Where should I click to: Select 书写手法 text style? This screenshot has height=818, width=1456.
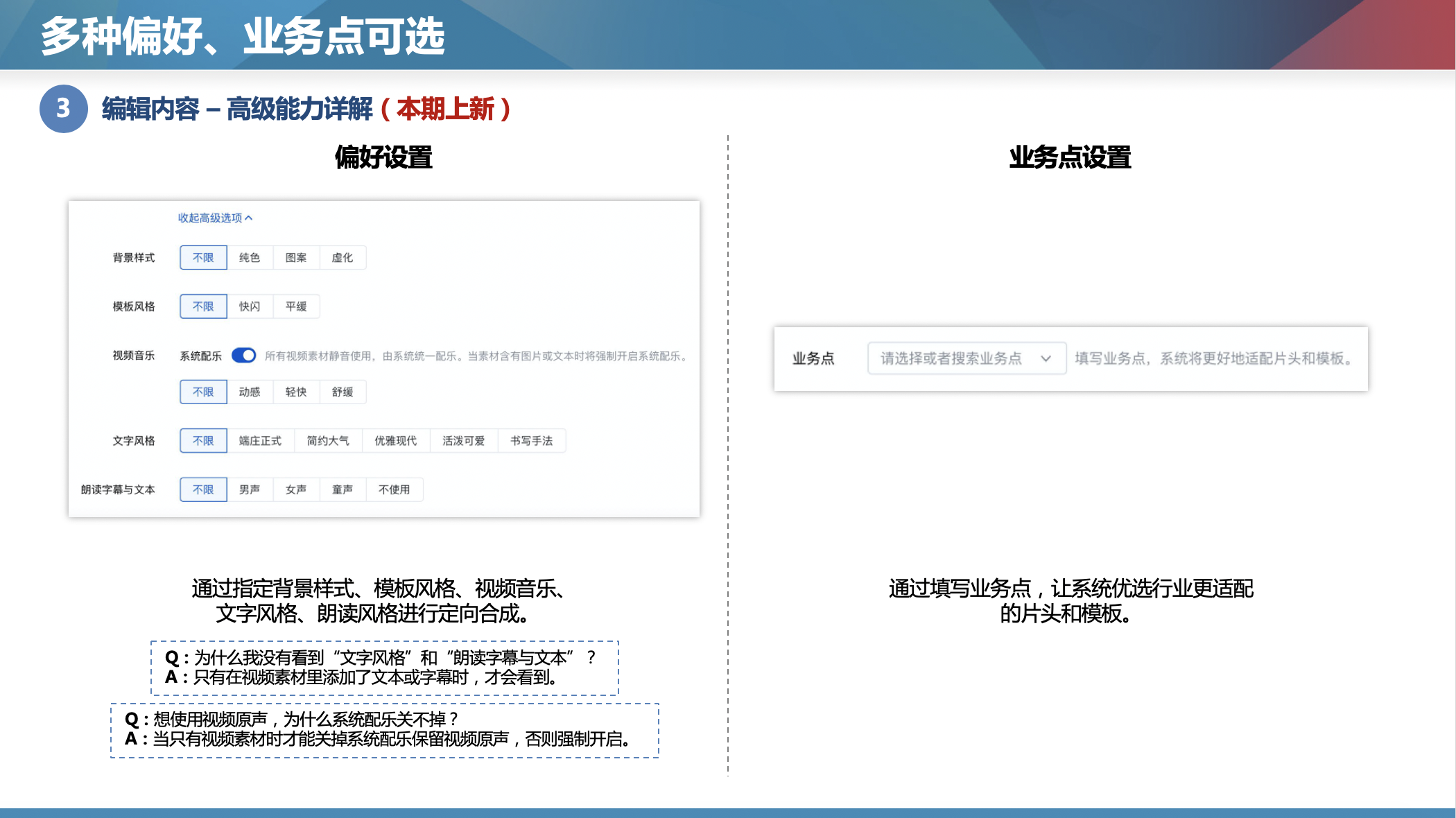(x=532, y=441)
